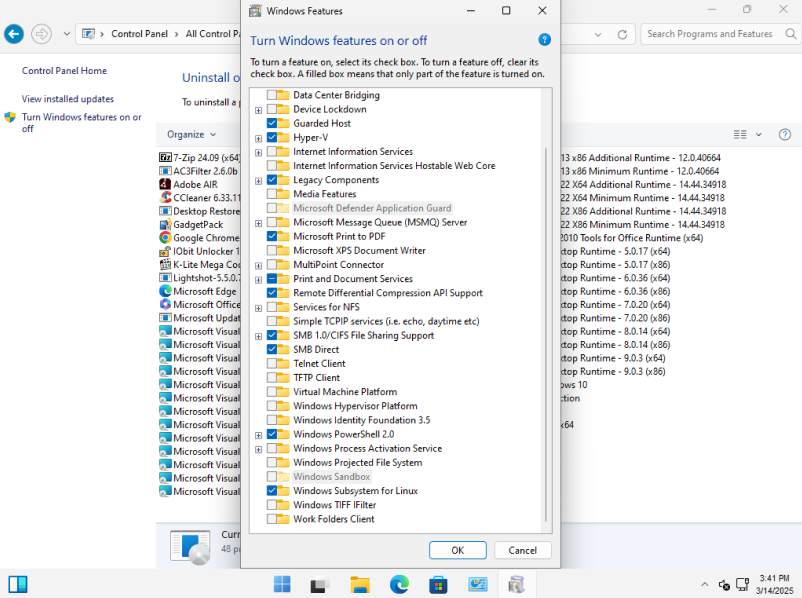The height and width of the screenshot is (598, 802).
Task: Select the Google Chrome program icon
Action: 165,237
